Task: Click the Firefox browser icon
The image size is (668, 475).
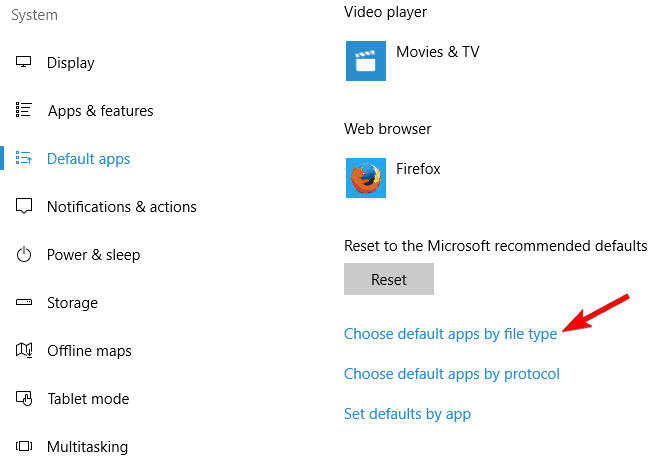Action: (366, 178)
